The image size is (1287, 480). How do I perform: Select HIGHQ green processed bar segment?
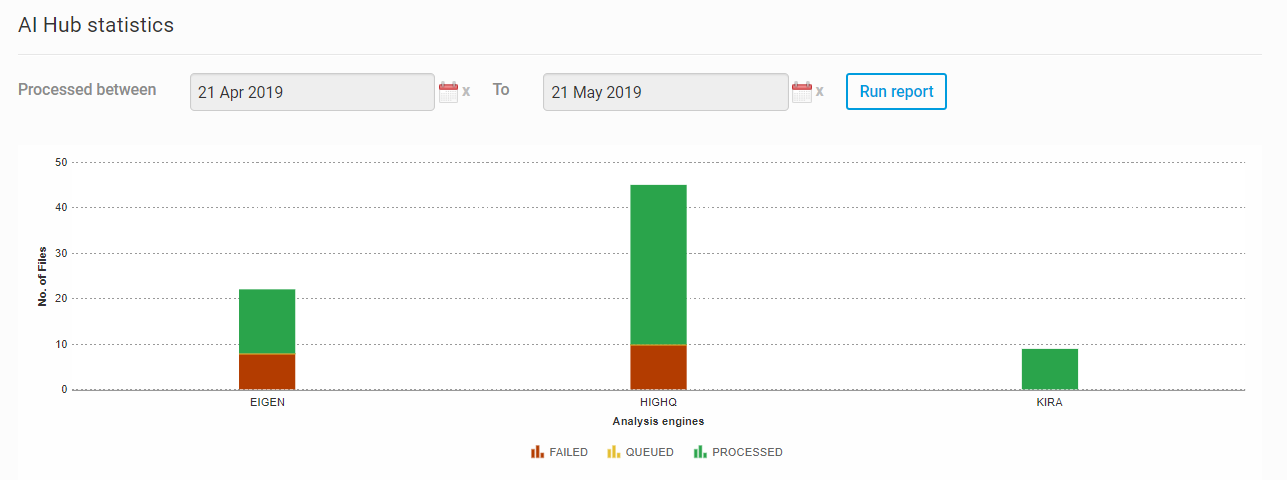pyautogui.click(x=658, y=265)
